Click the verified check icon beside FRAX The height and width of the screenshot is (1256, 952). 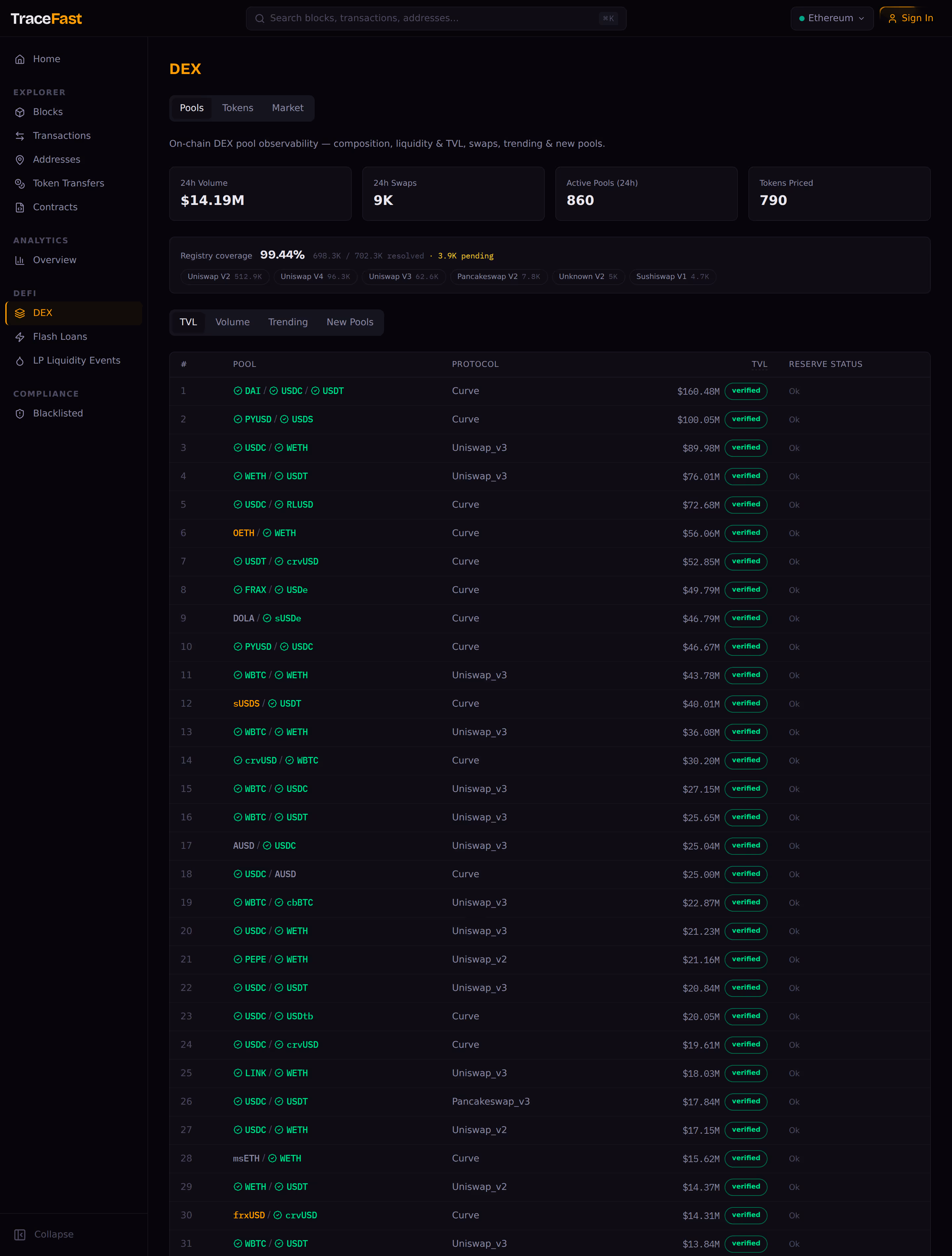pos(238,590)
